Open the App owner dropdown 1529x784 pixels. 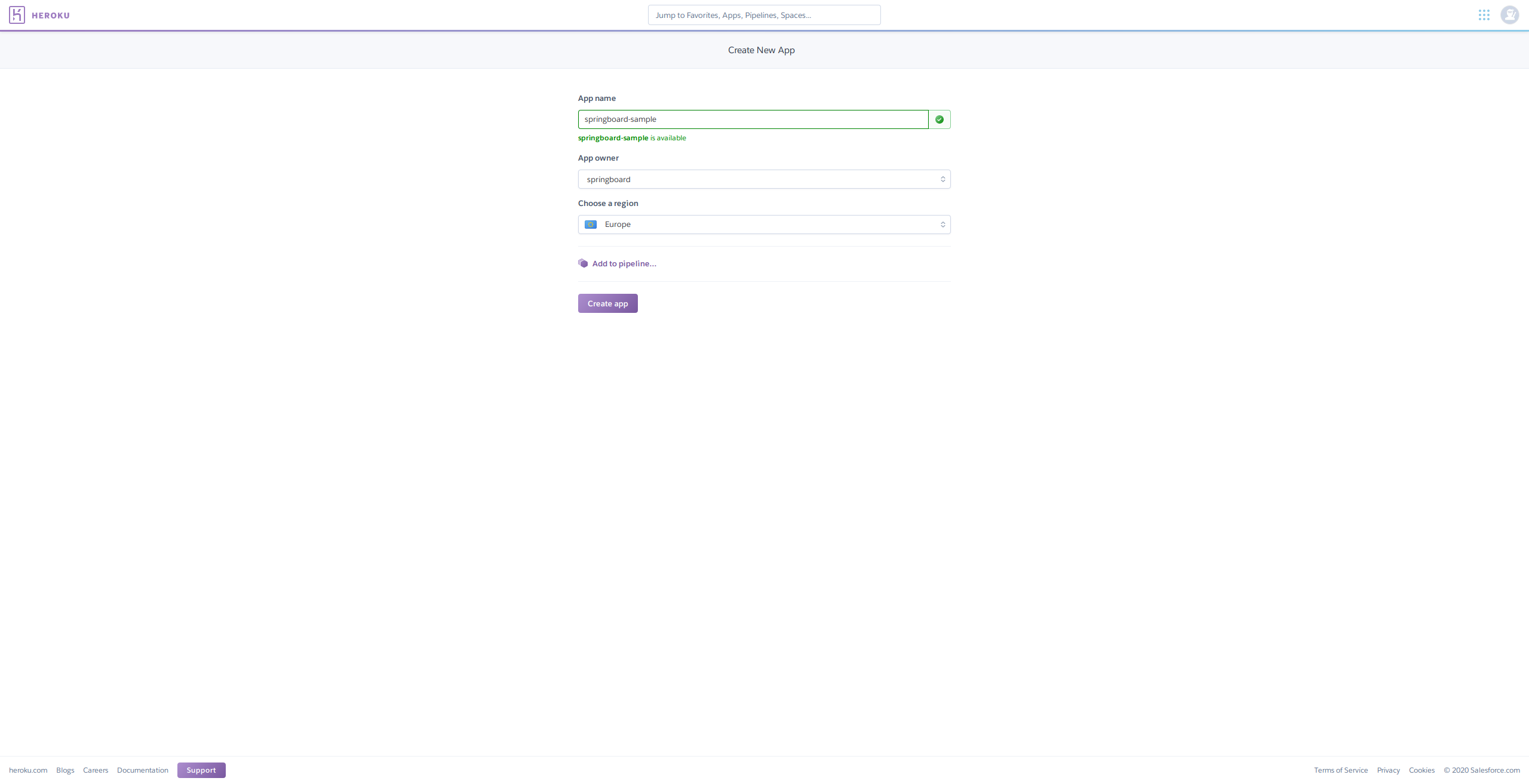pyautogui.click(x=764, y=179)
